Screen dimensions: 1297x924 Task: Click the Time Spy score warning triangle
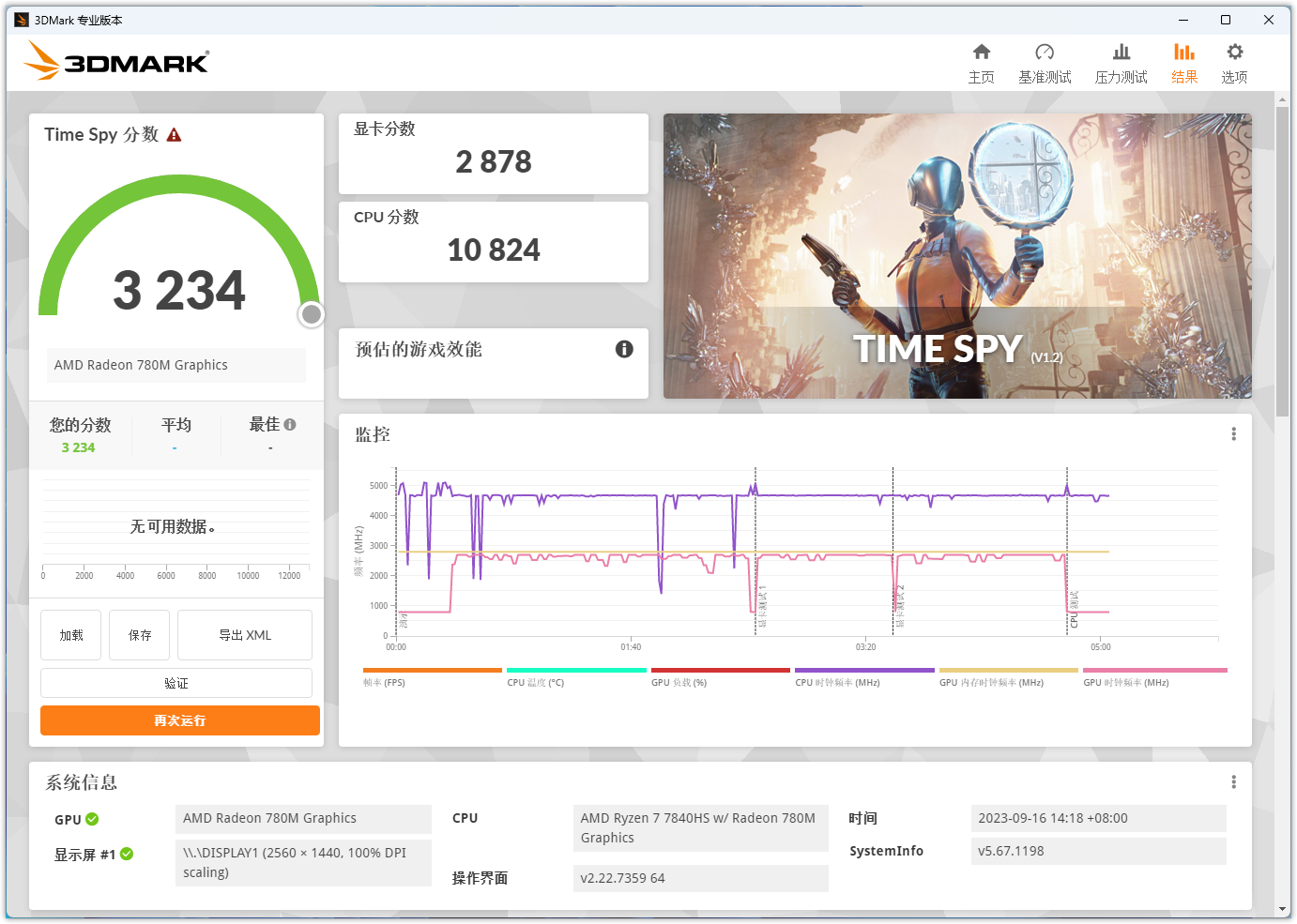click(x=174, y=135)
